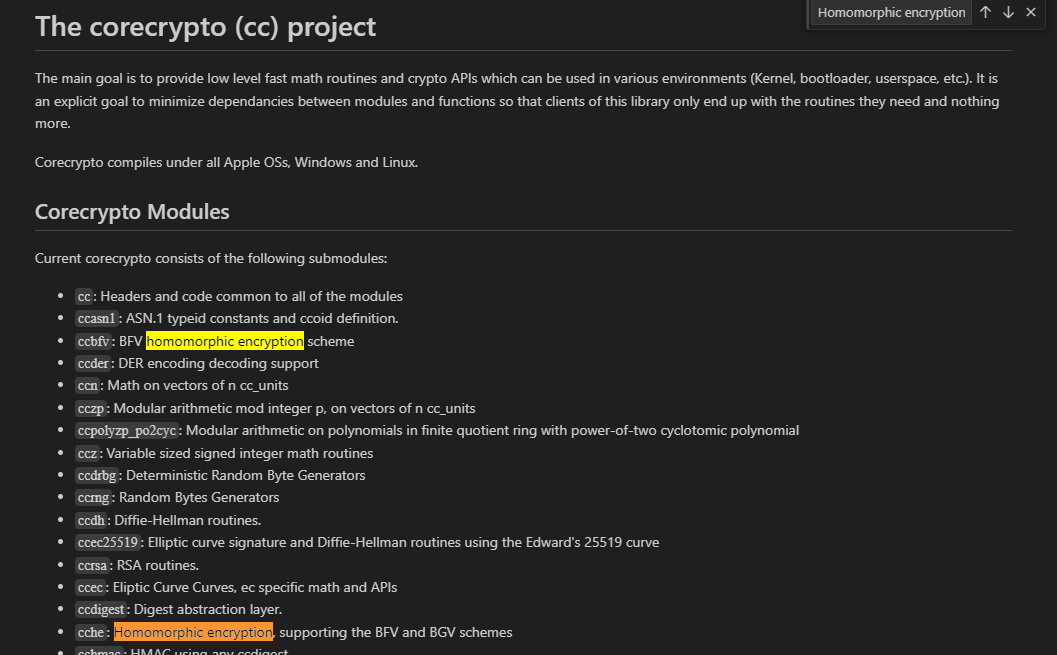Screen dimensions: 1057x655
Task: Click the 'The corecrypto (cc) project' heading
Action: click(206, 27)
